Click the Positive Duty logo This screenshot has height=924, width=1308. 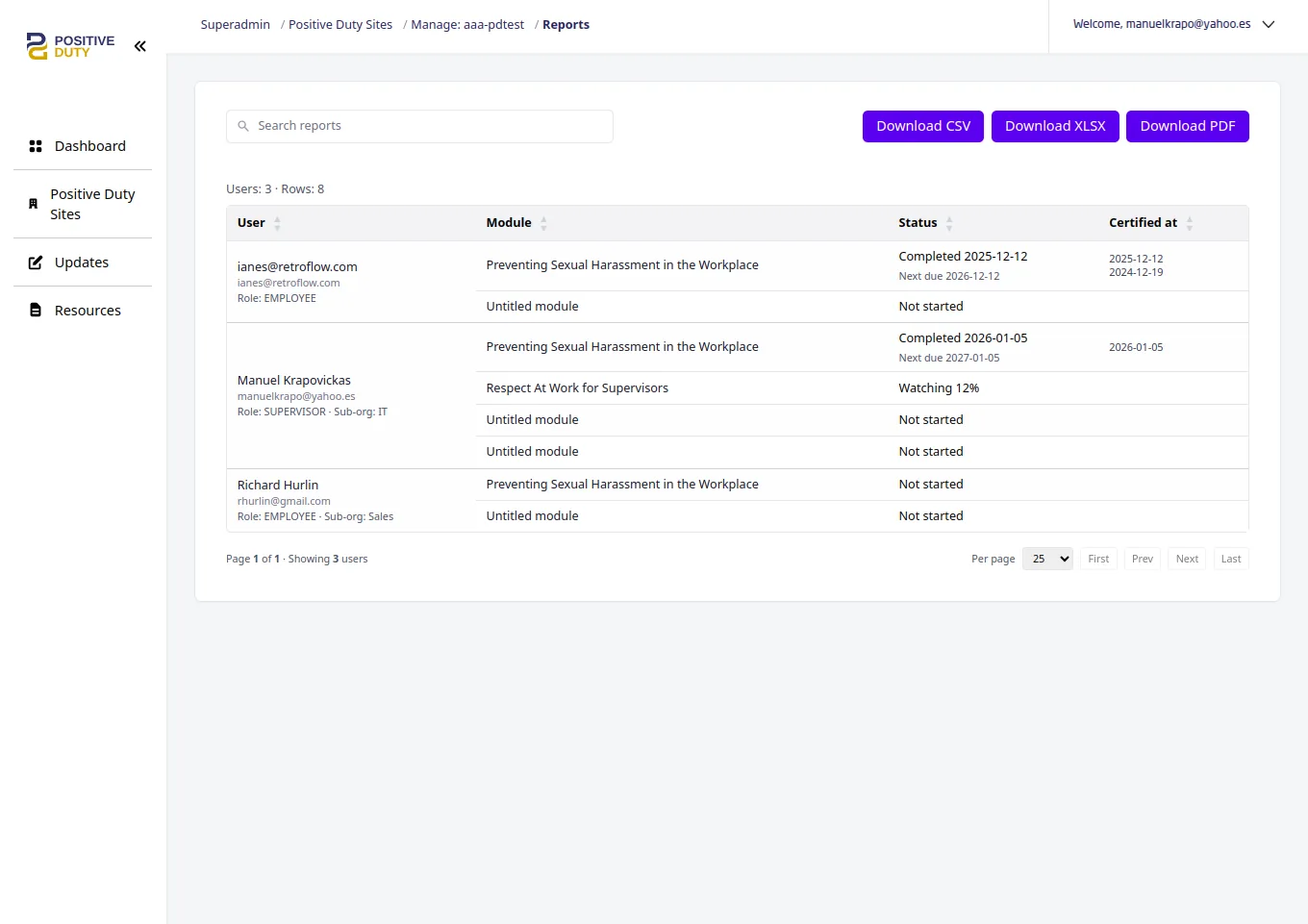pyautogui.click(x=67, y=45)
